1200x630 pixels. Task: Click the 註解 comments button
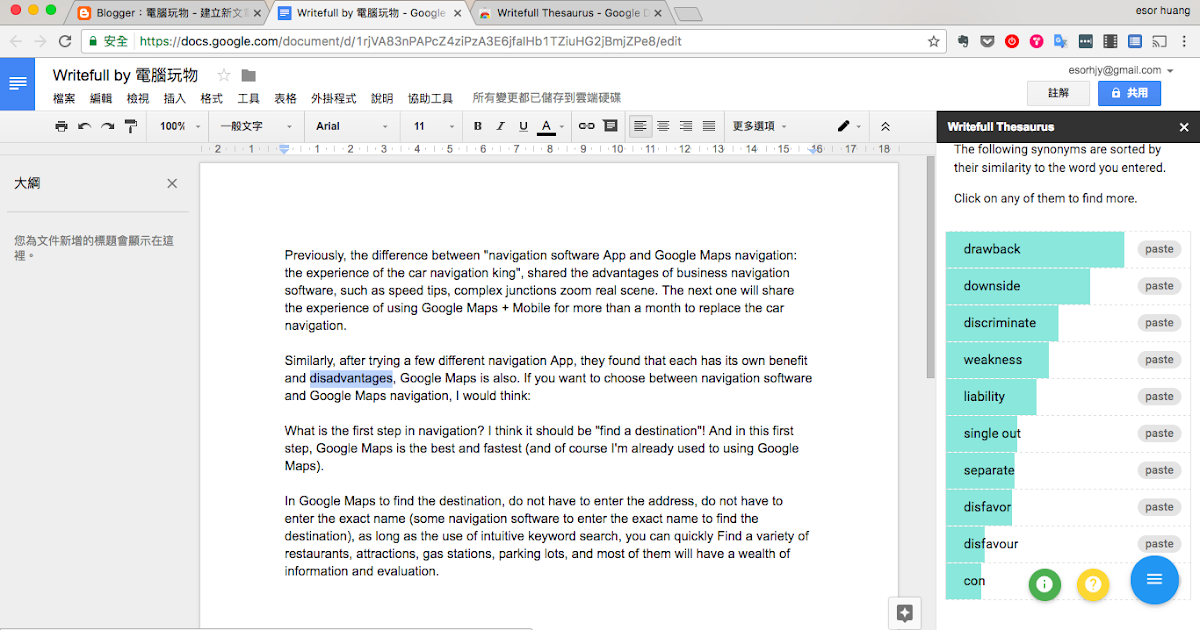[1058, 93]
